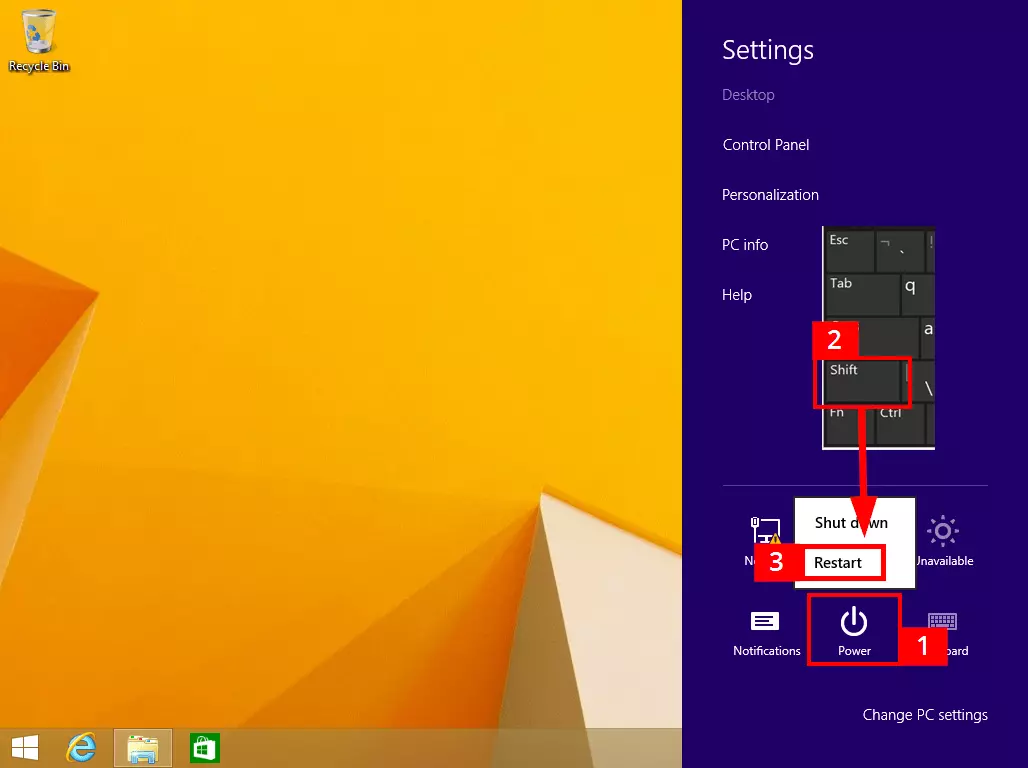
Task: Click the Shift key in keyboard image
Action: pos(861,381)
